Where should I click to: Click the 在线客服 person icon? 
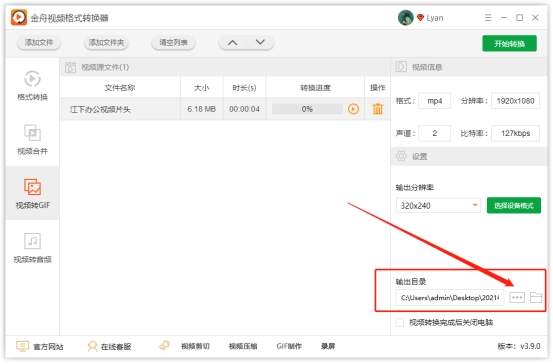pyautogui.click(x=92, y=346)
